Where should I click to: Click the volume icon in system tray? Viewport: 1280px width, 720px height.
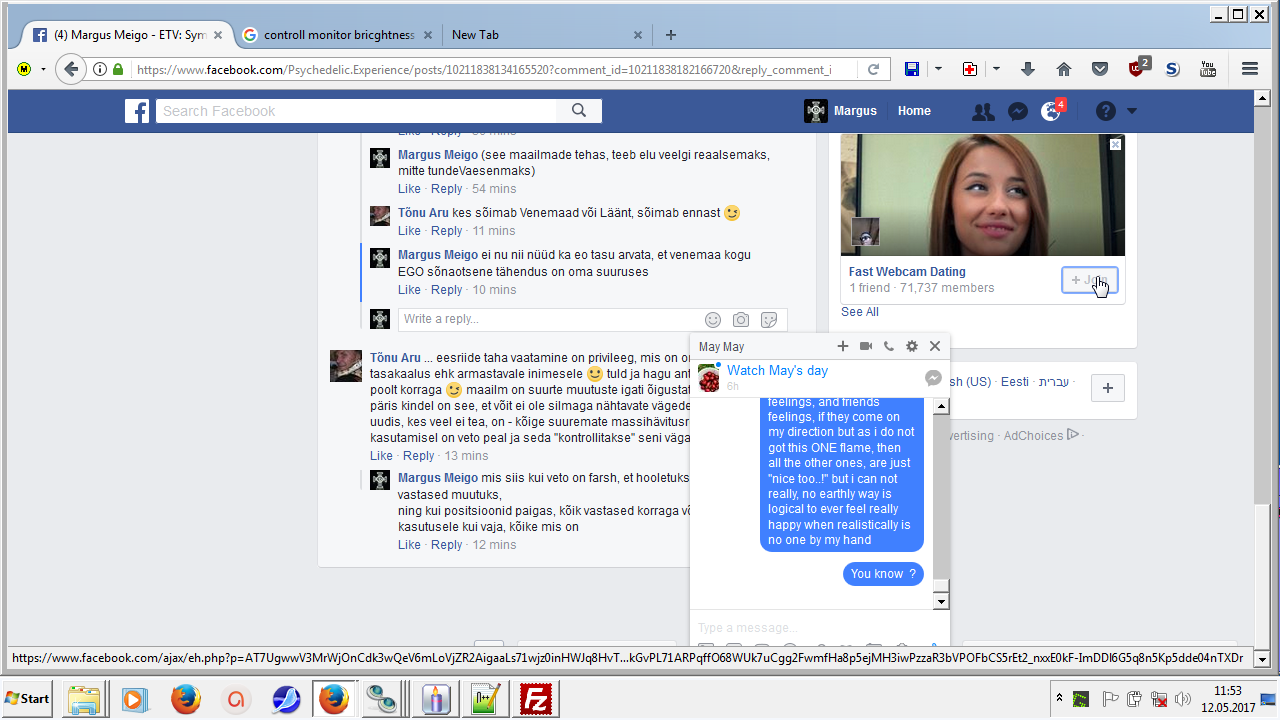point(1183,698)
